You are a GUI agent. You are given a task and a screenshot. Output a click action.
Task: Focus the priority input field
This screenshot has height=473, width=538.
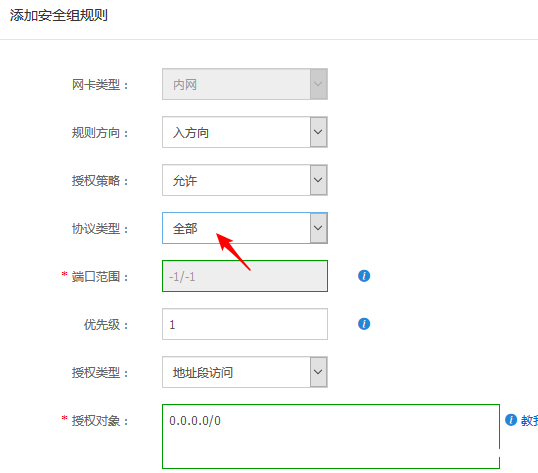[245, 324]
